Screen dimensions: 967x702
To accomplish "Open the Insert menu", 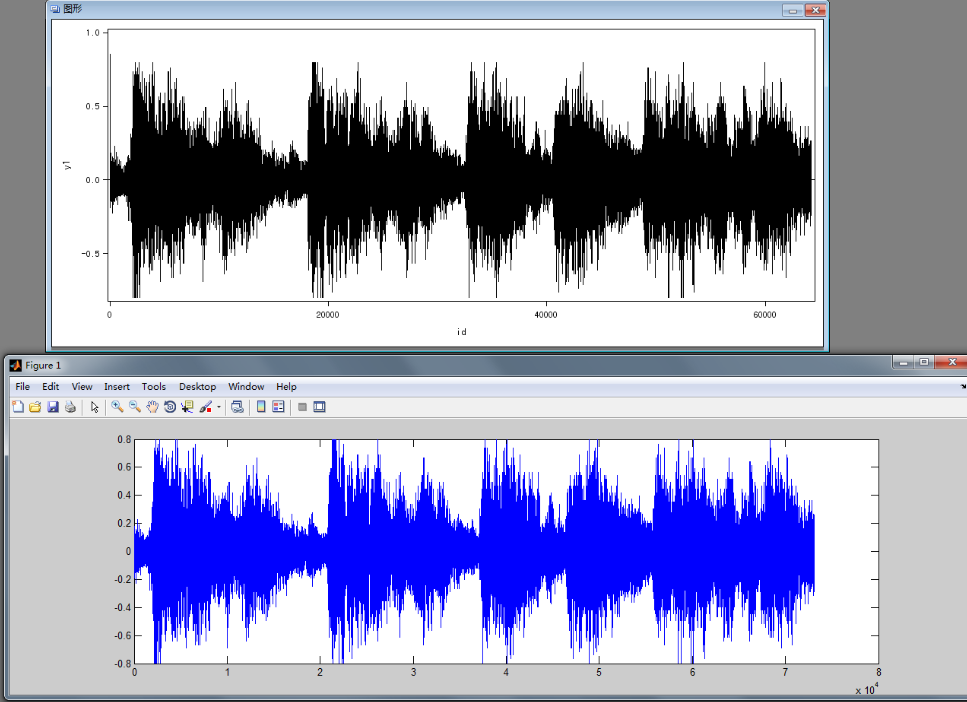I will (117, 386).
